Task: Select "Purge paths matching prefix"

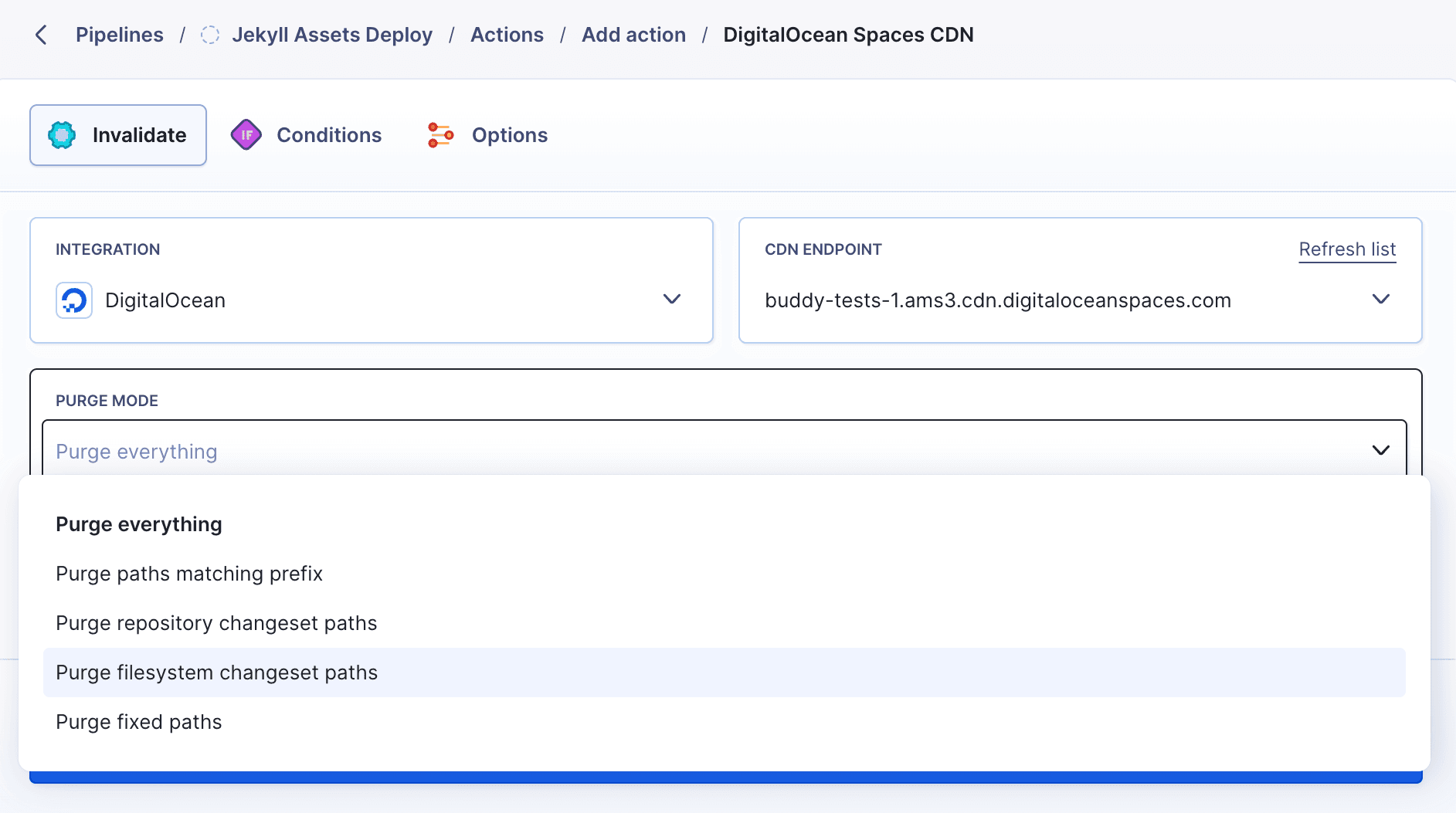Action: tap(188, 574)
